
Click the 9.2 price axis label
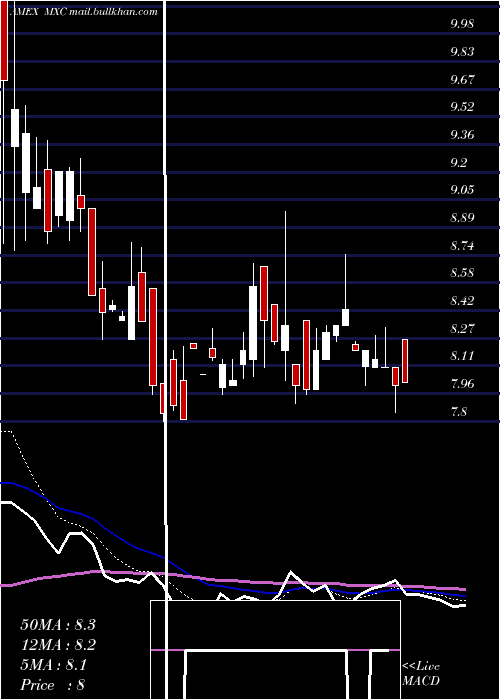pyautogui.click(x=458, y=162)
